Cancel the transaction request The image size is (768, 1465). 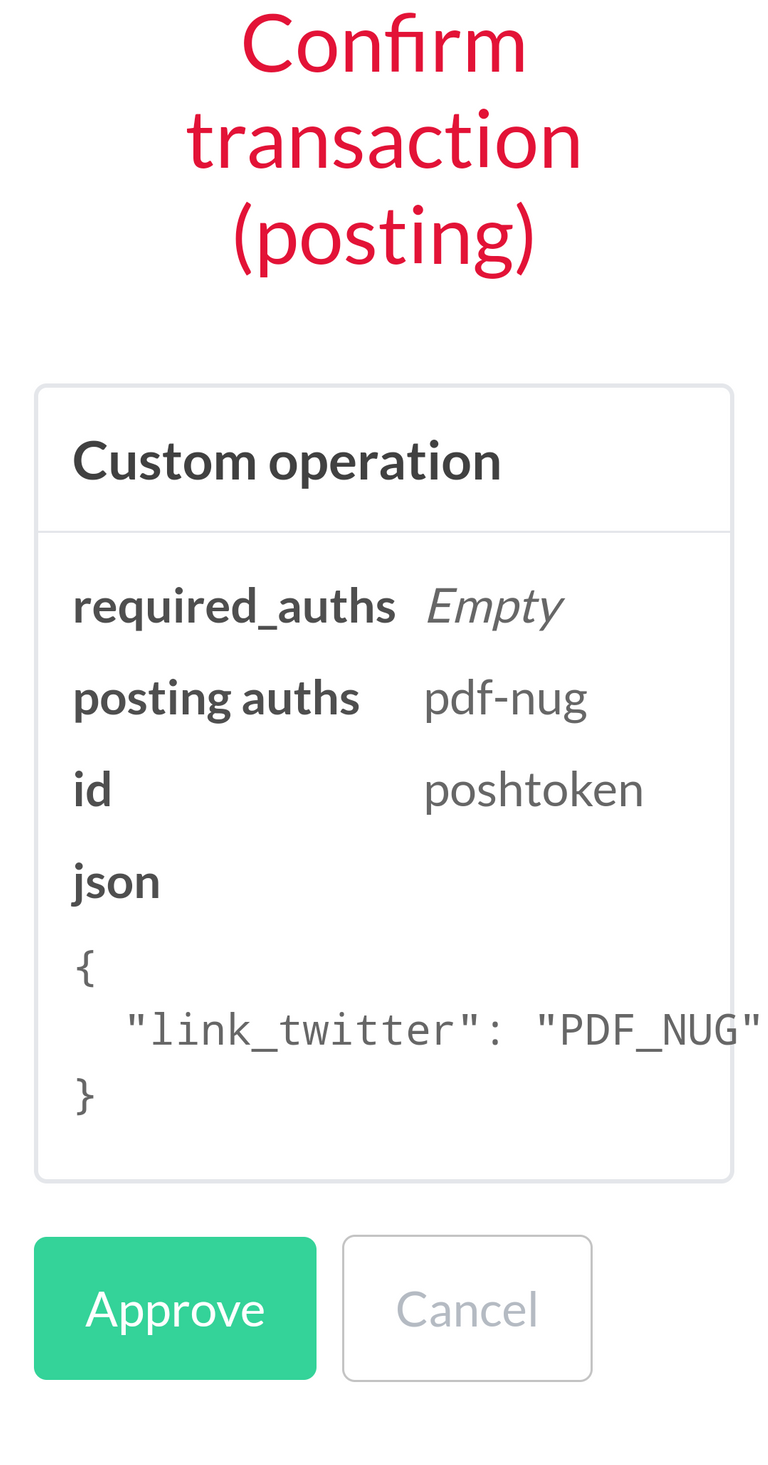coord(467,1308)
